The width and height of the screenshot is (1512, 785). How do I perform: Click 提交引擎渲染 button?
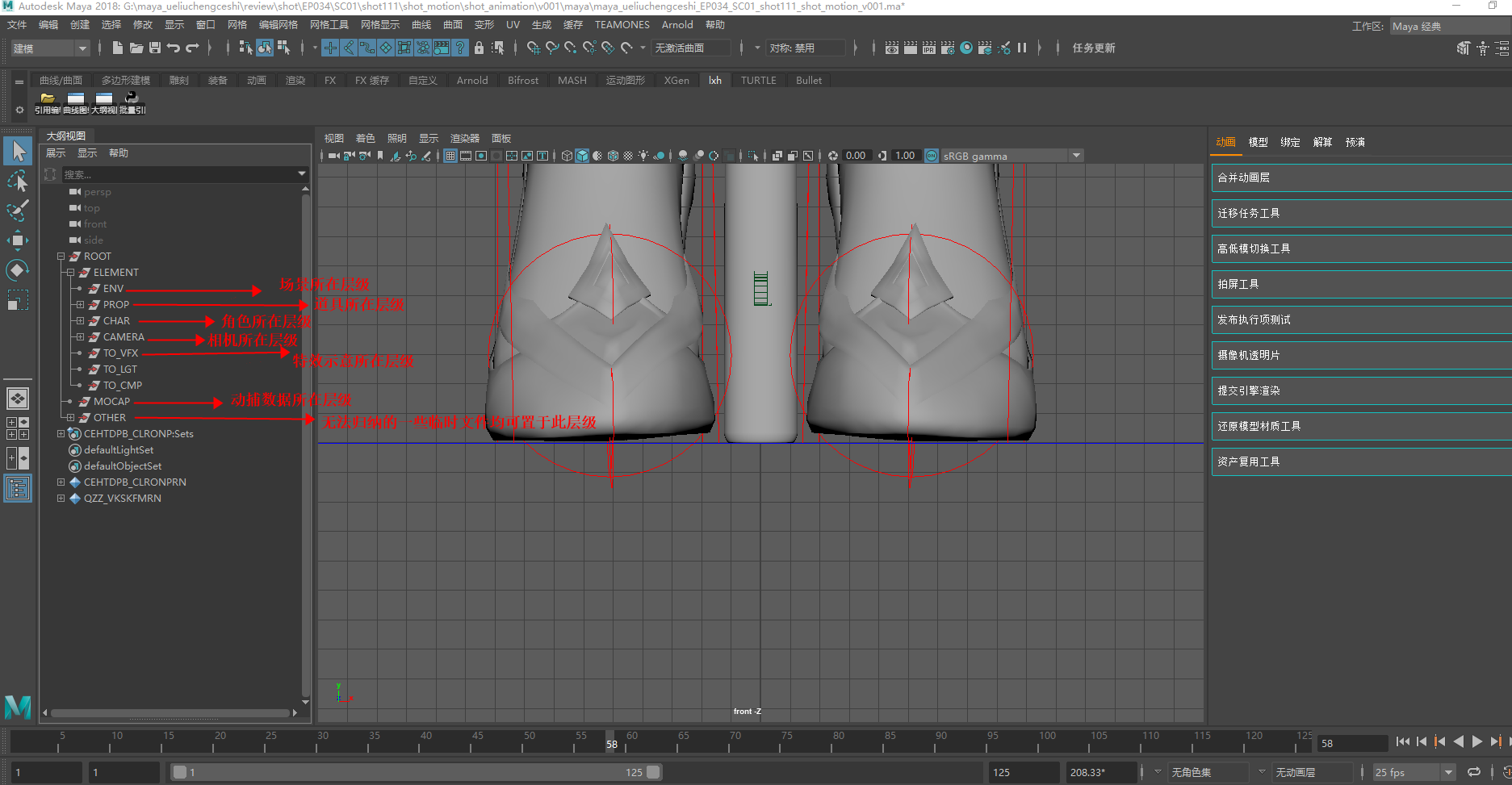coord(1360,390)
